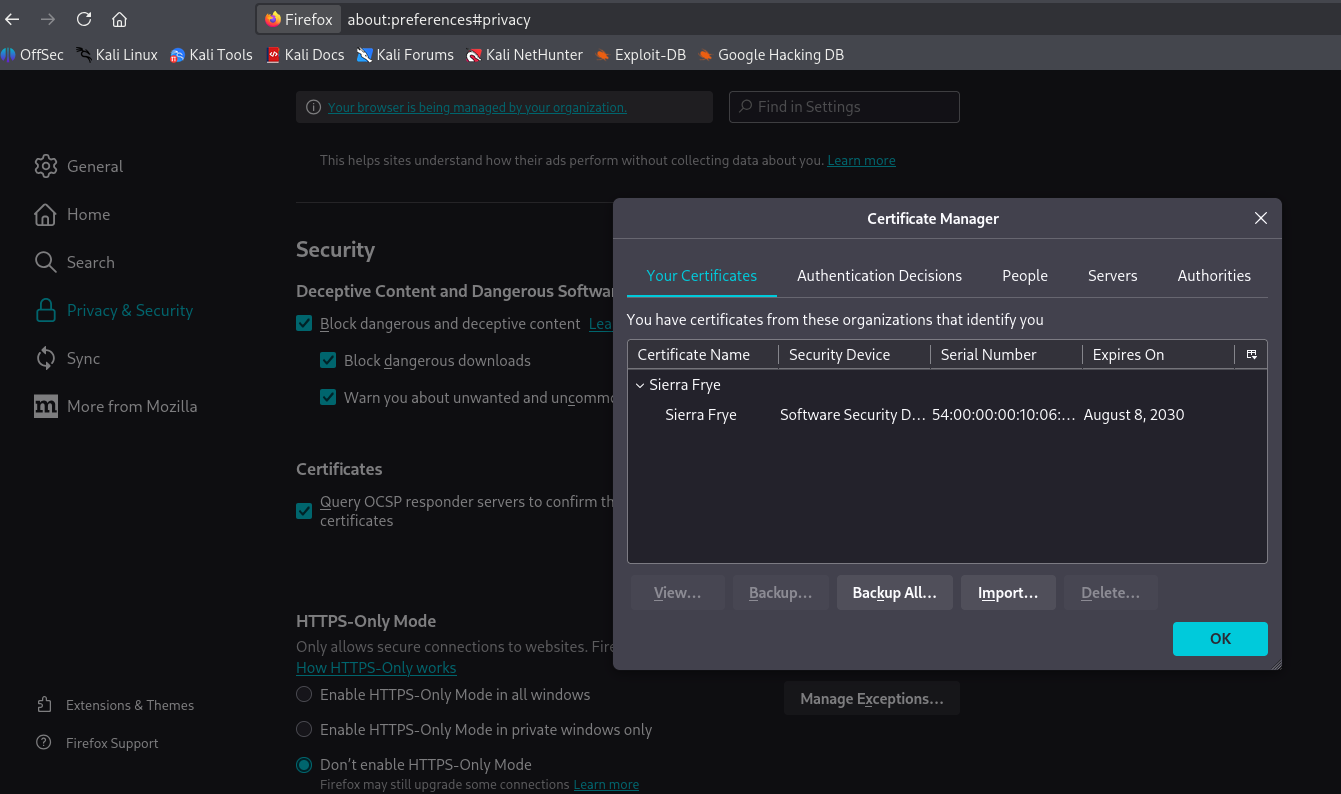Reload the page with the refresh icon
The width and height of the screenshot is (1341, 794).
point(84,19)
